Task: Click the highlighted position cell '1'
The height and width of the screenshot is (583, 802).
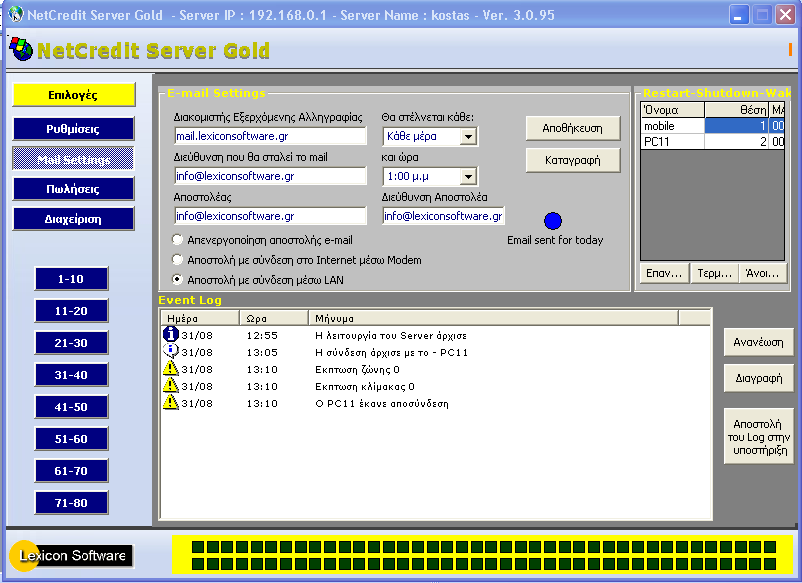Action: click(737, 126)
